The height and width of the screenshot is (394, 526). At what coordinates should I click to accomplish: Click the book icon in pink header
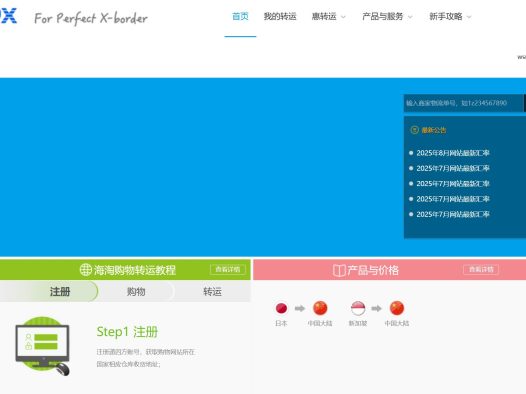click(x=339, y=270)
